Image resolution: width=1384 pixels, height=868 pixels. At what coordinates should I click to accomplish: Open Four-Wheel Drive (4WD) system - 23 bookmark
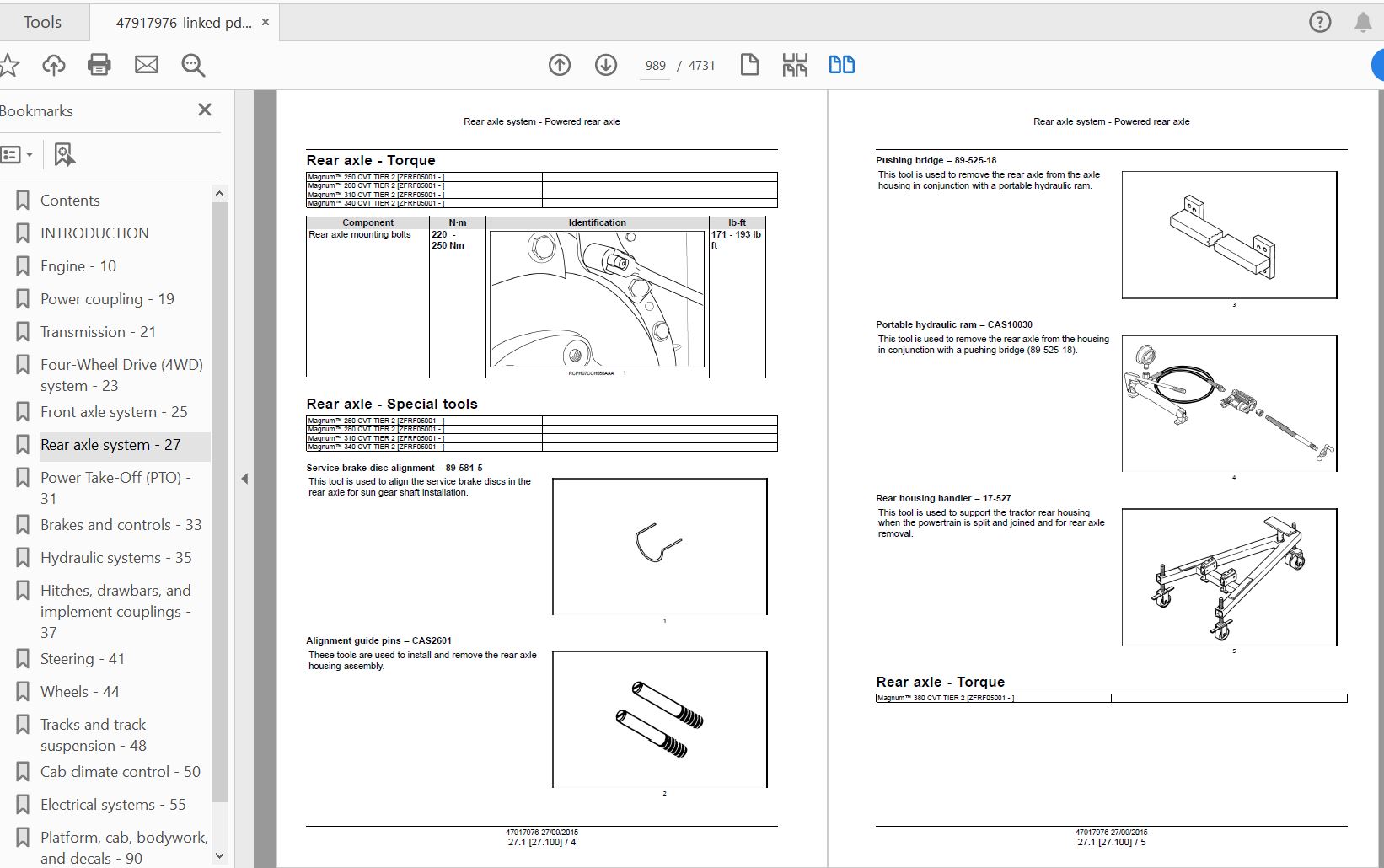tap(121, 375)
